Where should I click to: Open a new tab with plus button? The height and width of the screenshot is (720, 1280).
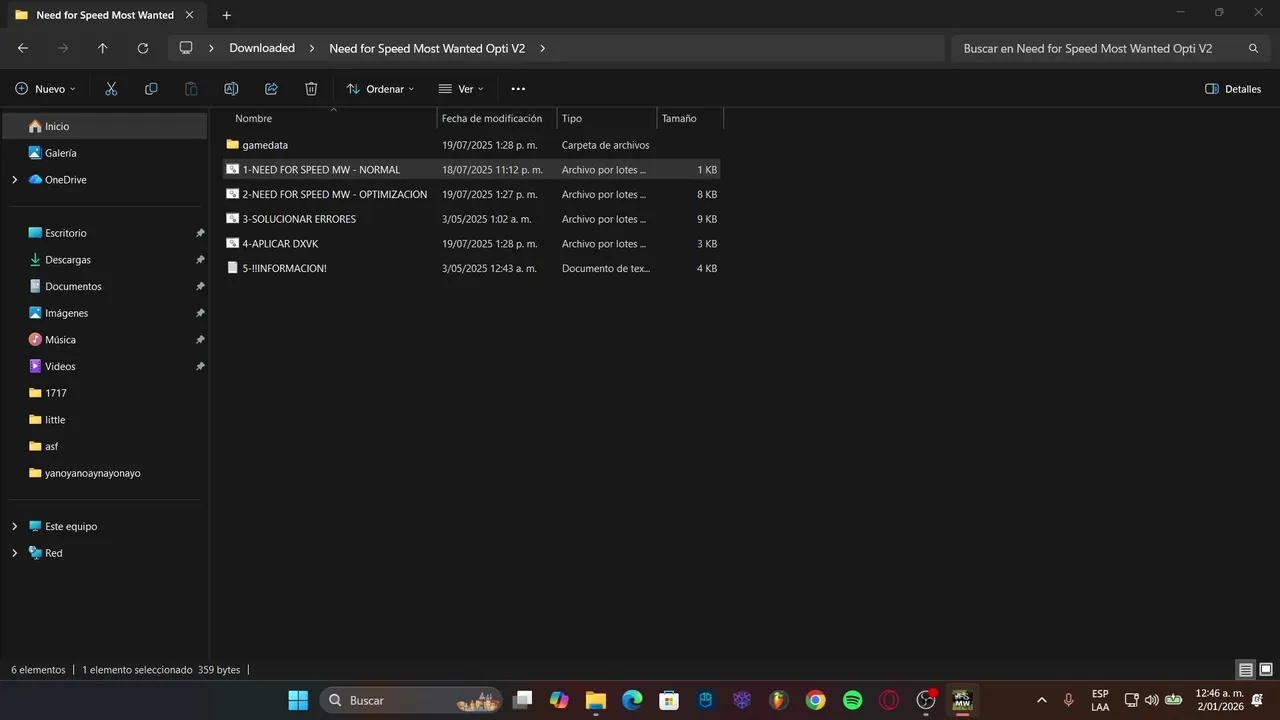point(227,15)
